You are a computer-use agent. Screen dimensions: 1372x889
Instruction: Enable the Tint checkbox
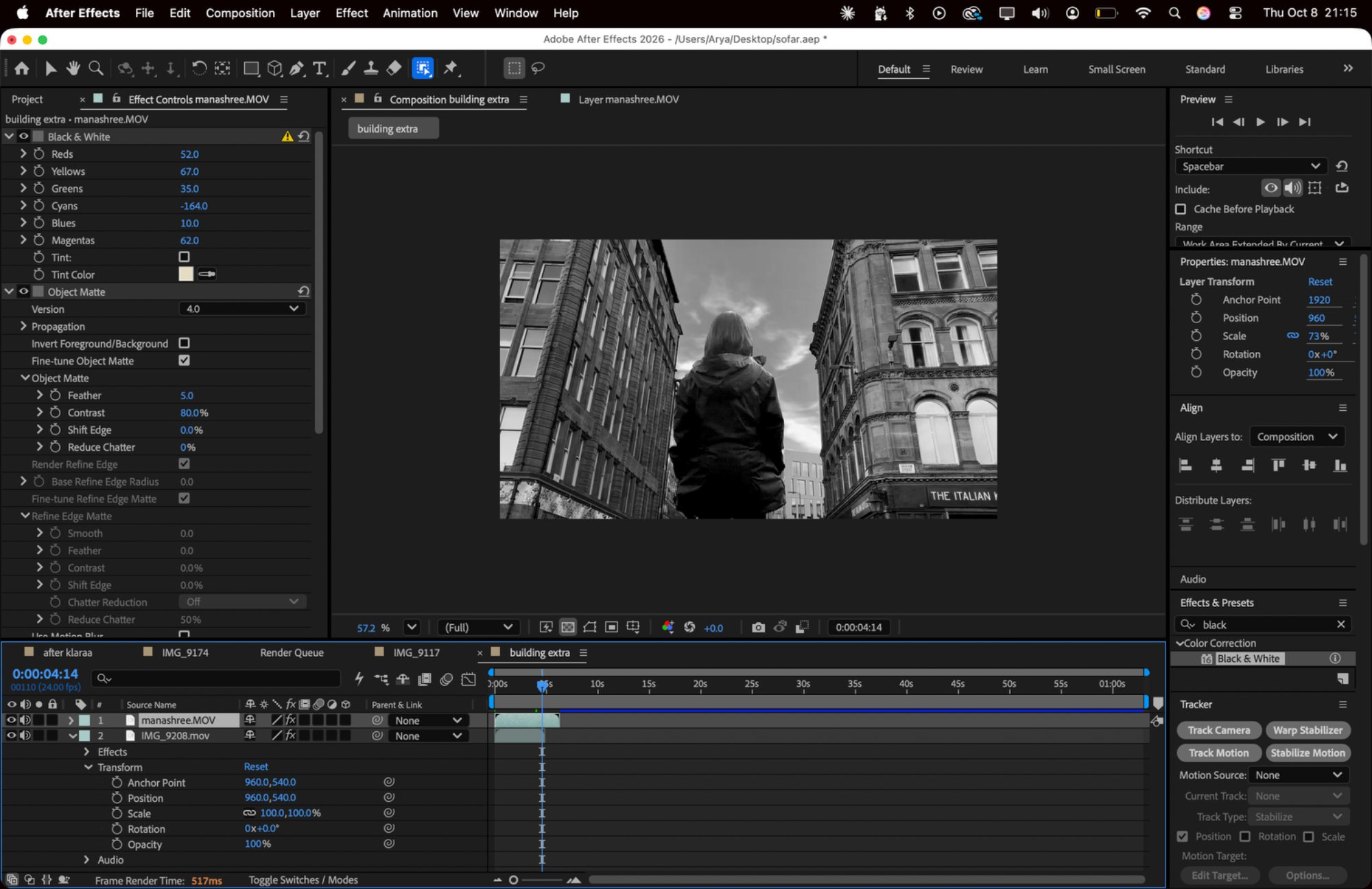pyautogui.click(x=184, y=257)
